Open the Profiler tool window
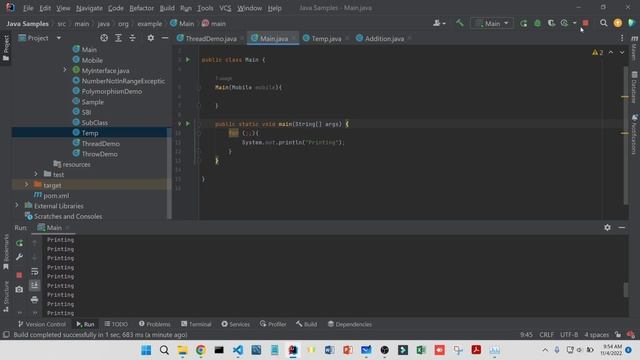This screenshot has width=640, height=360. coord(273,324)
